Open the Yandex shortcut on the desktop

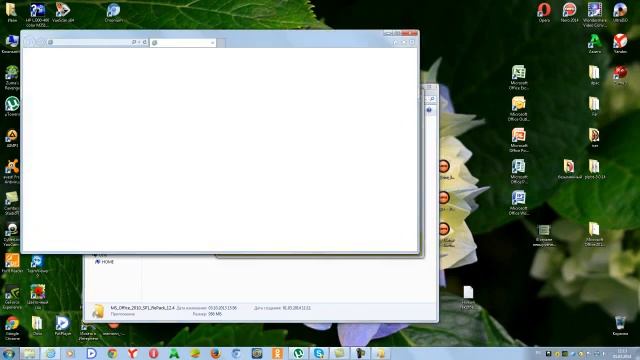(x=620, y=43)
